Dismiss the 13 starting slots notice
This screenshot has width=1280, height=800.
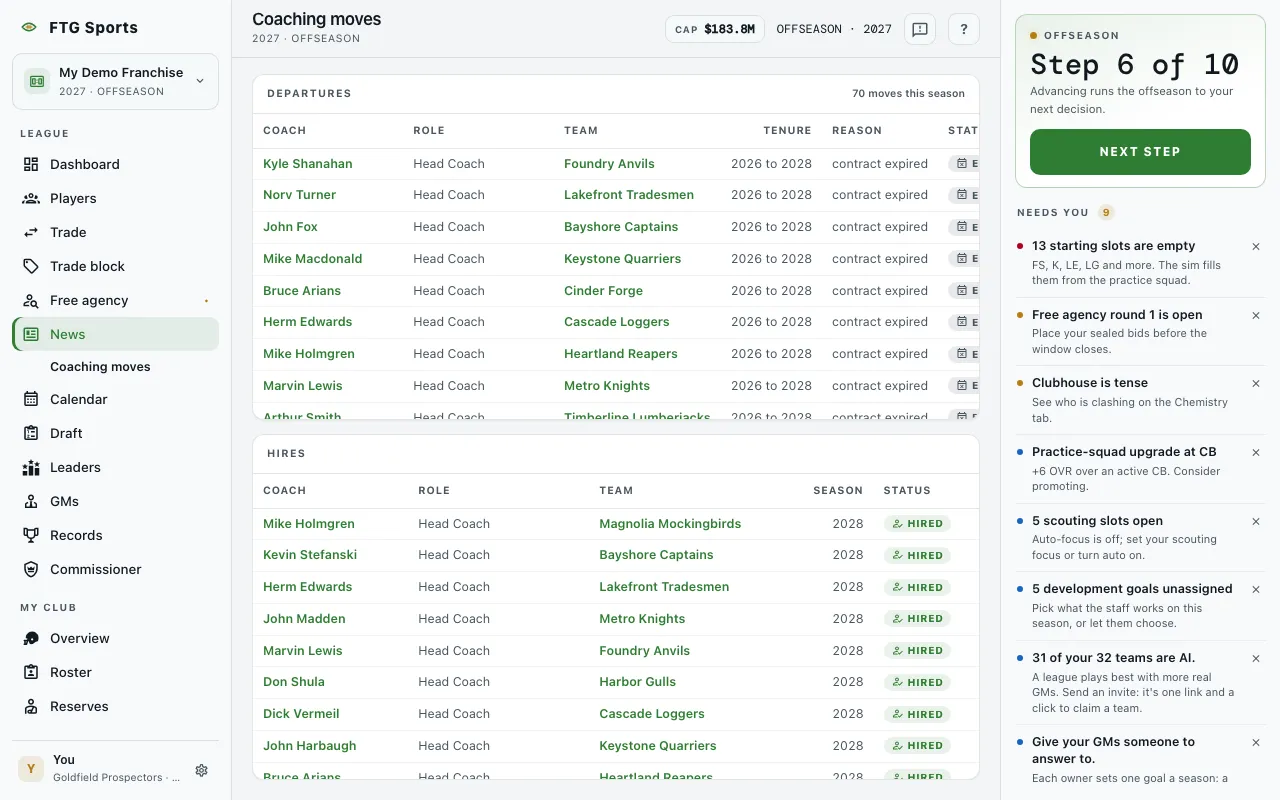(x=1256, y=246)
